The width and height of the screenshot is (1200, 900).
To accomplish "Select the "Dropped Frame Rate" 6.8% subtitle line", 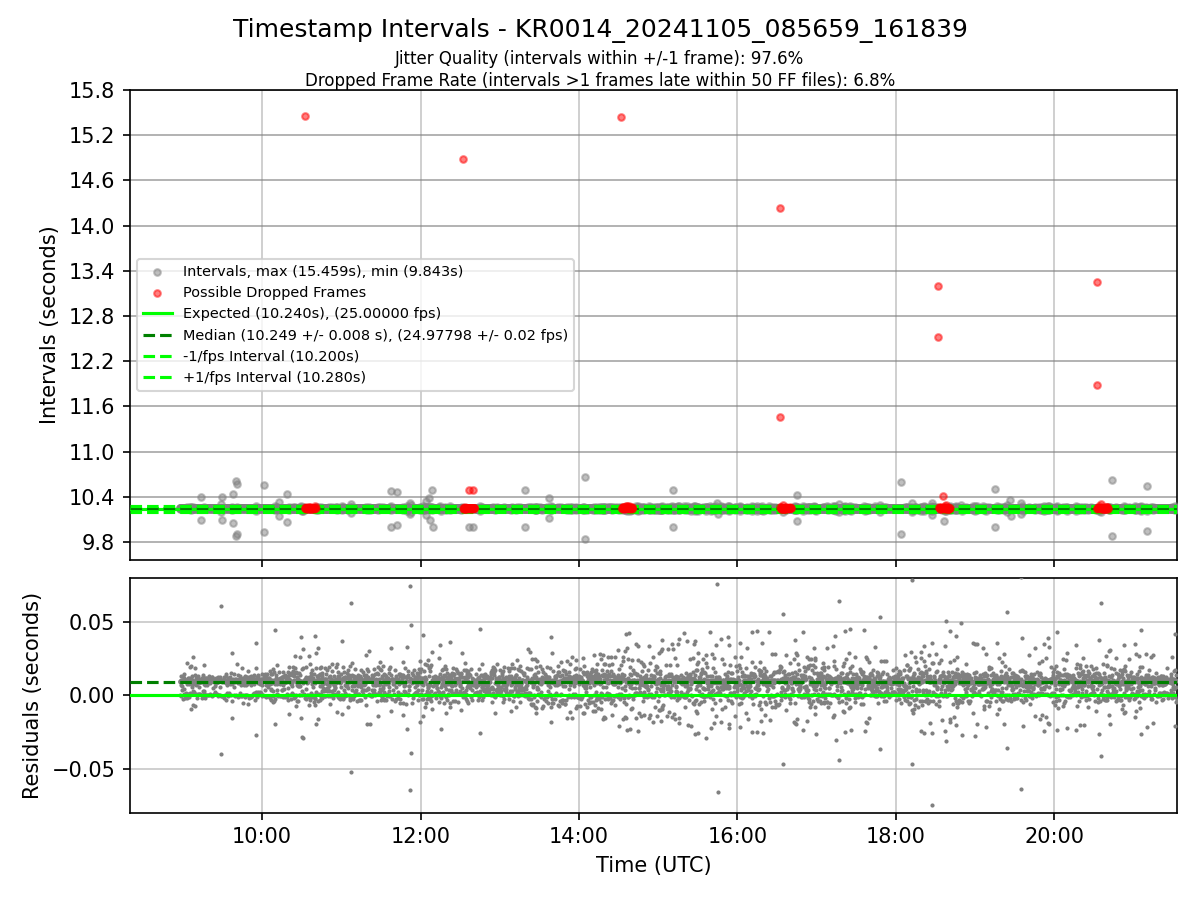I will (x=600, y=80).
